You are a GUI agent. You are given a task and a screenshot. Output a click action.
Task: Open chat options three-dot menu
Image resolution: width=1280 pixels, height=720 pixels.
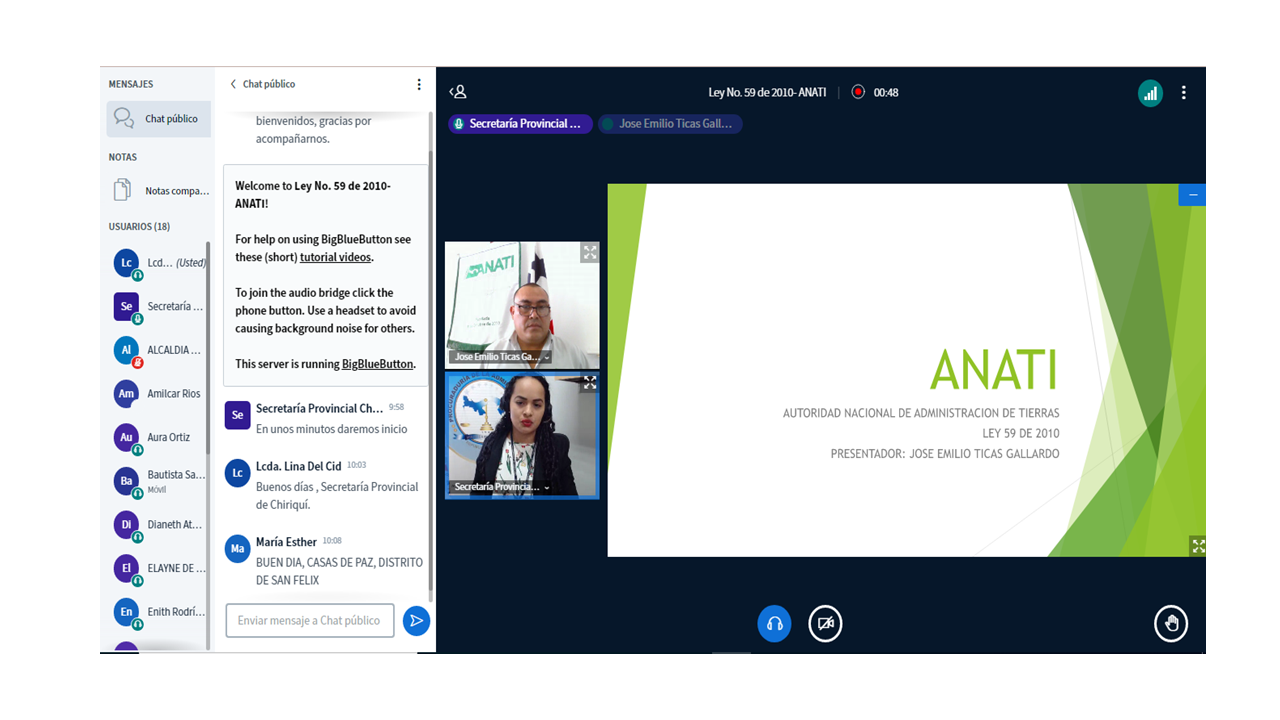pos(419,85)
